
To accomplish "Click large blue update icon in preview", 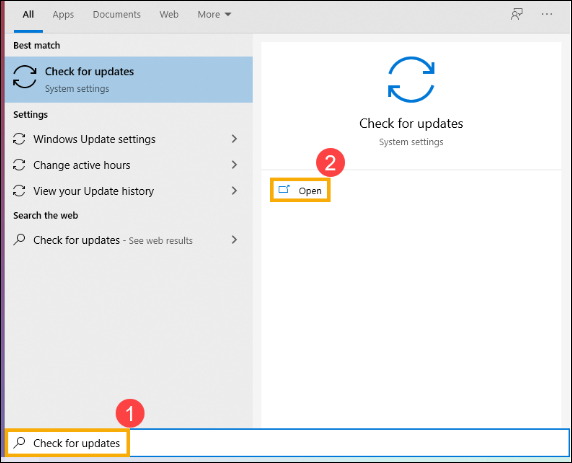I will 411,80.
